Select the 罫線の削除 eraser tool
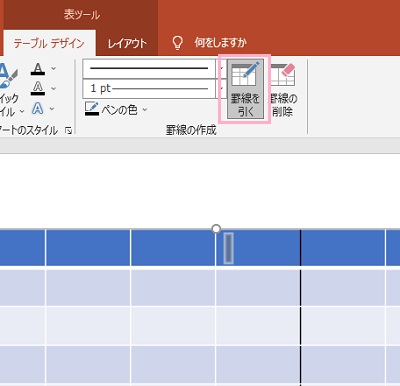The height and width of the screenshot is (386, 400). pos(283,90)
